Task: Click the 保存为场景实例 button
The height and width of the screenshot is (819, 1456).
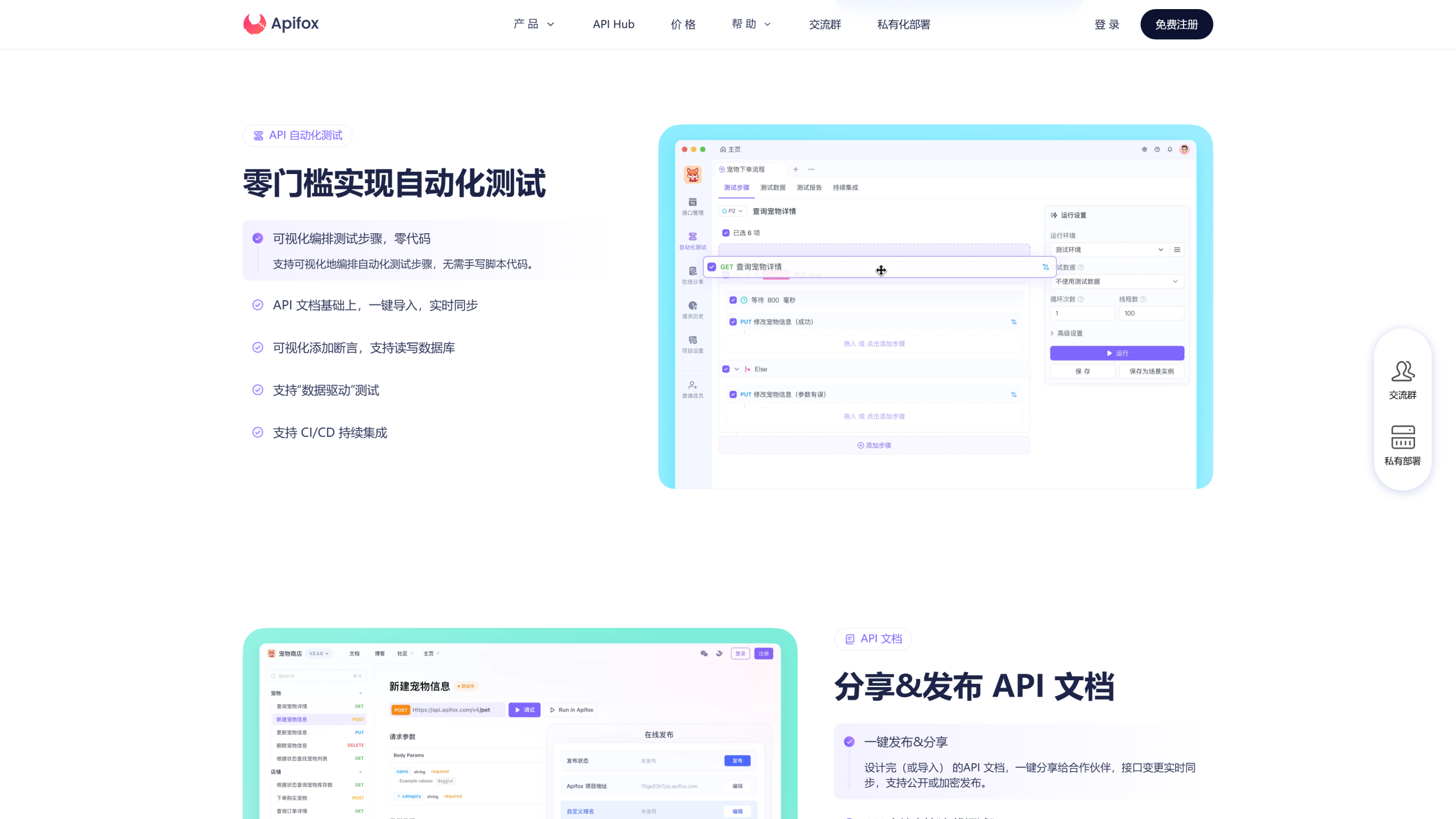Action: click(1151, 371)
